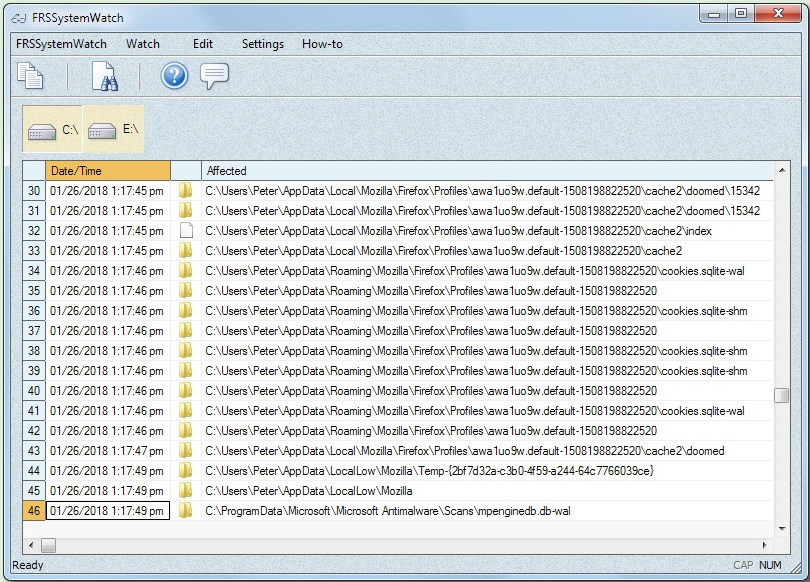The height and width of the screenshot is (582, 810).
Task: Click the folder icon in row 33
Action: pos(186,250)
